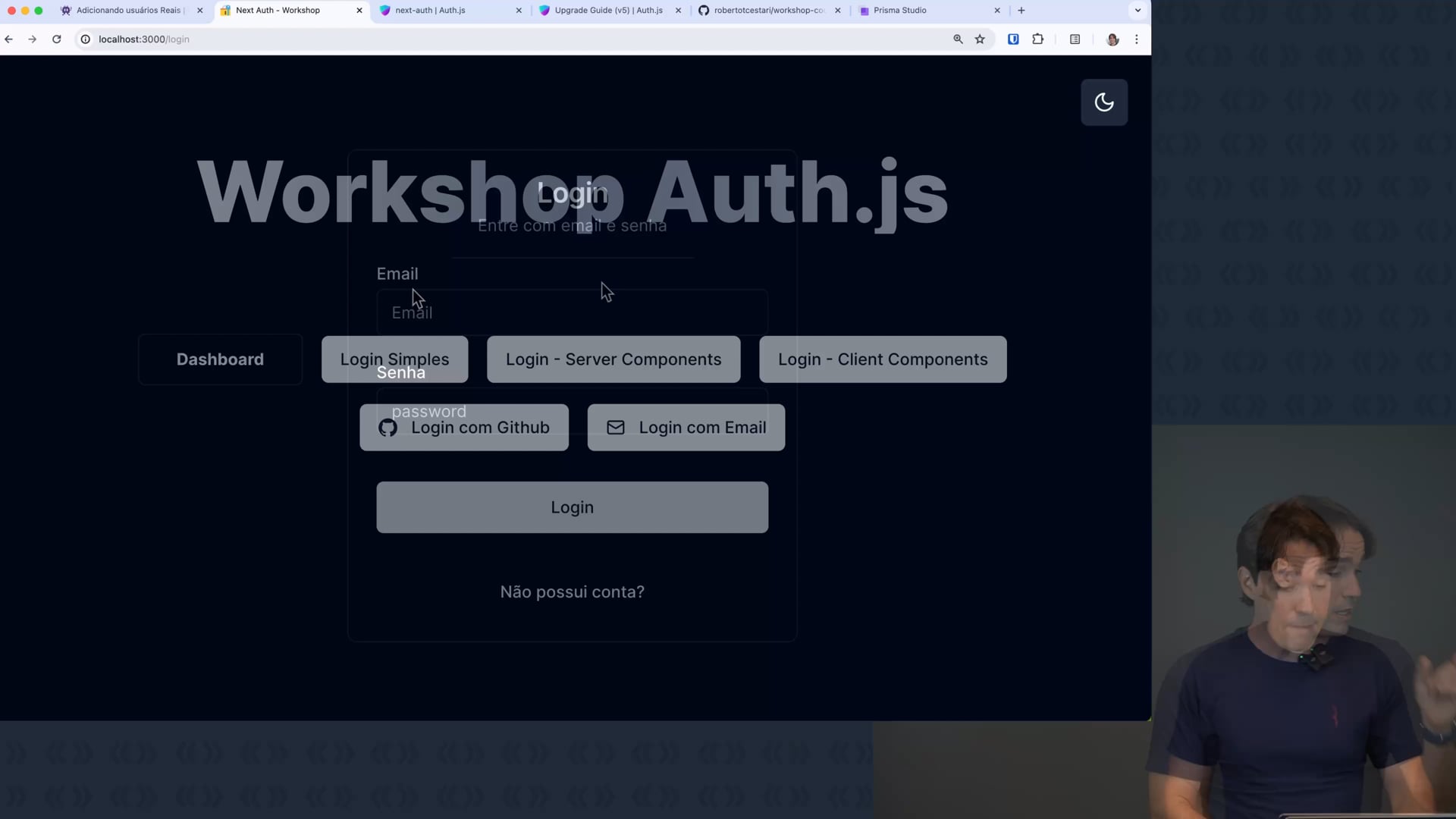Open the browser profile avatar
1456x819 pixels.
[1112, 39]
